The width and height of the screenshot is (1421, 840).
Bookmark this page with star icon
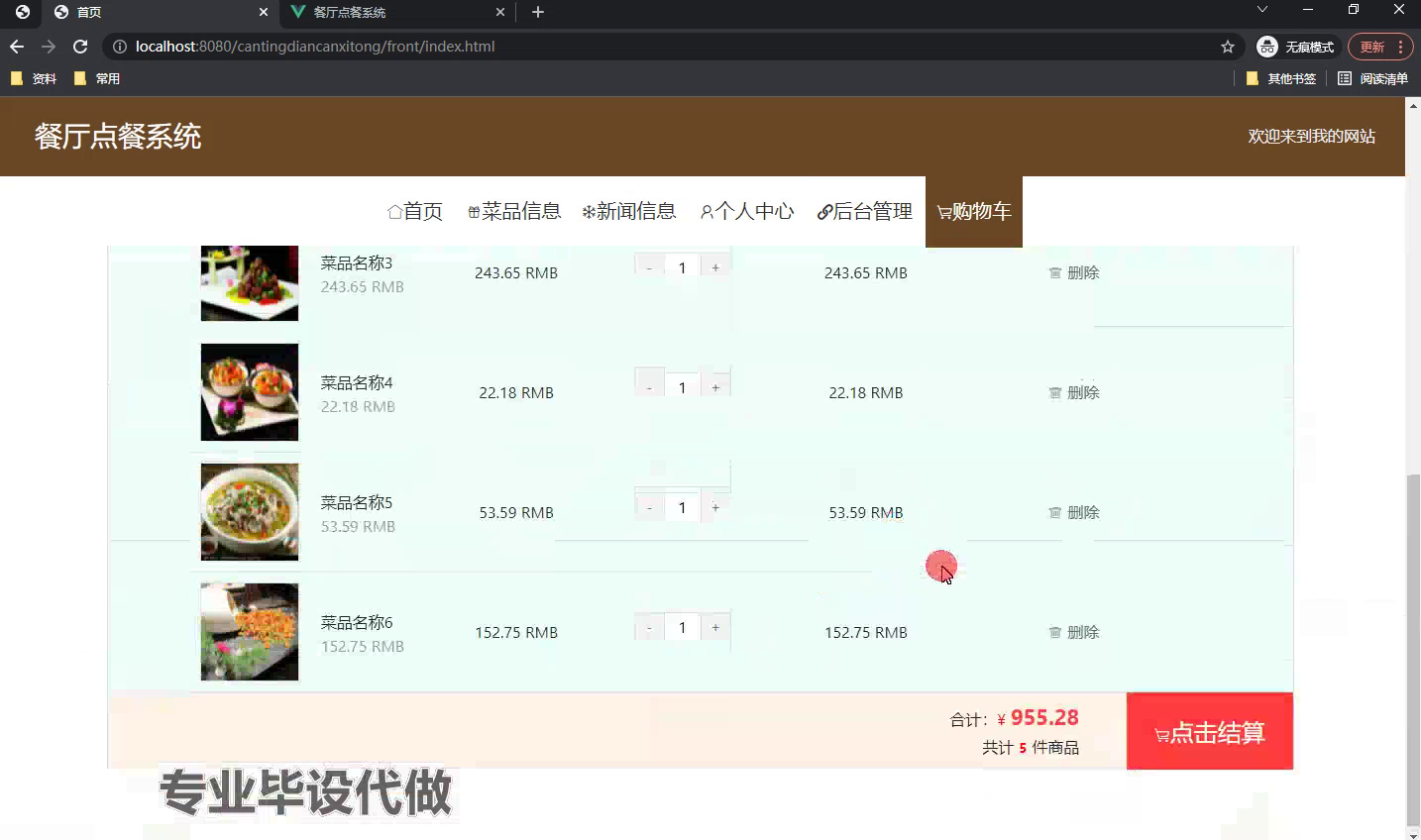coord(1228,47)
